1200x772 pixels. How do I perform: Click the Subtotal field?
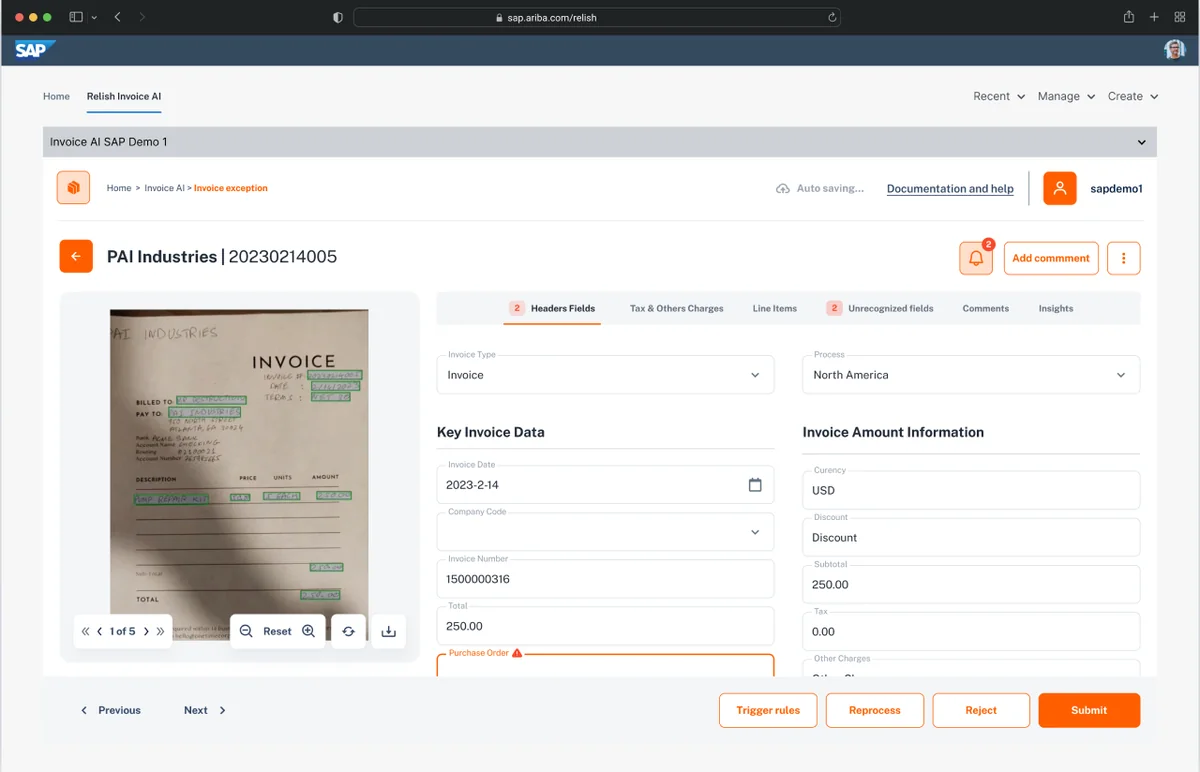coord(971,584)
